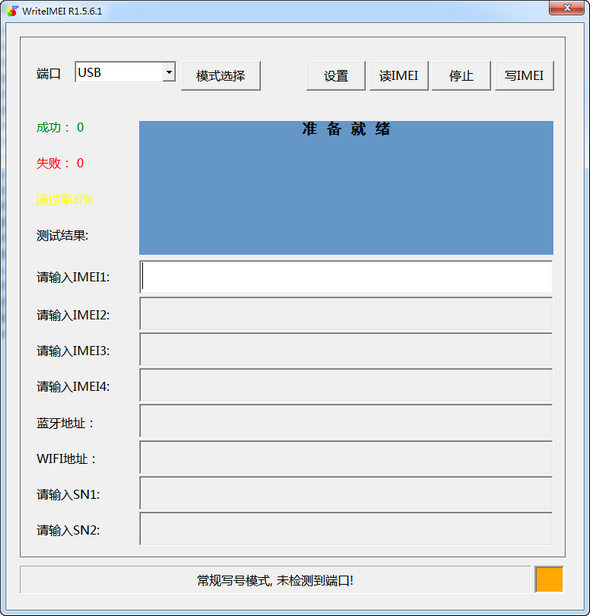Close the WriteIMEI window
The height and width of the screenshot is (616, 590).
(x=566, y=8)
